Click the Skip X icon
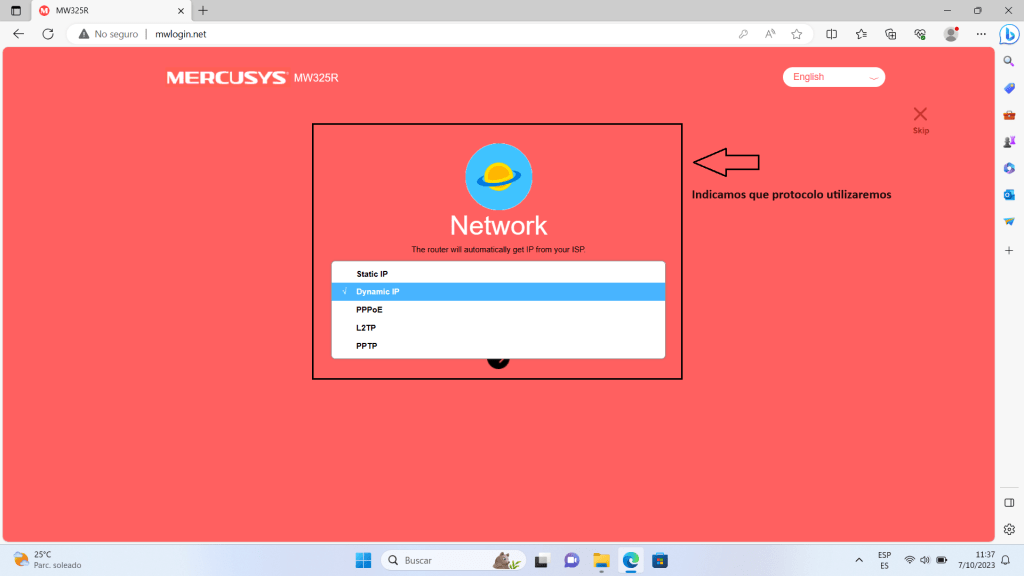This screenshot has height=576, width=1024. 920,114
